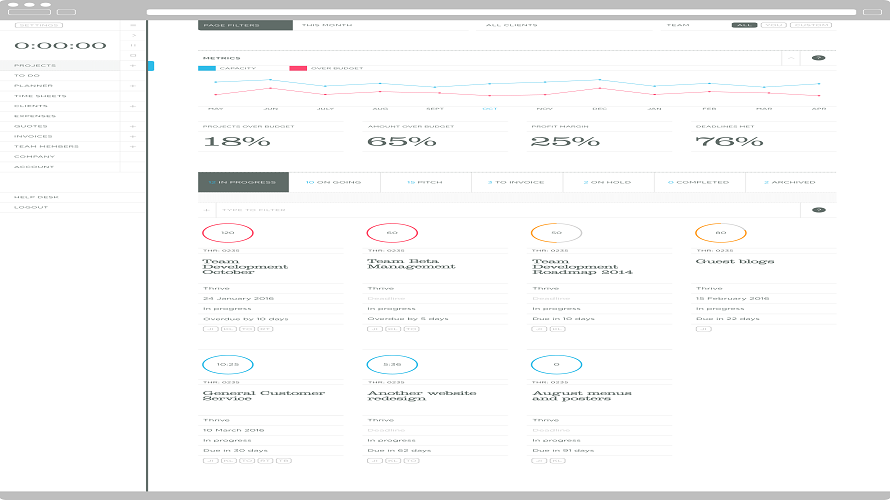Viewport: 890px width, 500px height.
Task: Click the help icon beside filter field
Action: click(818, 210)
